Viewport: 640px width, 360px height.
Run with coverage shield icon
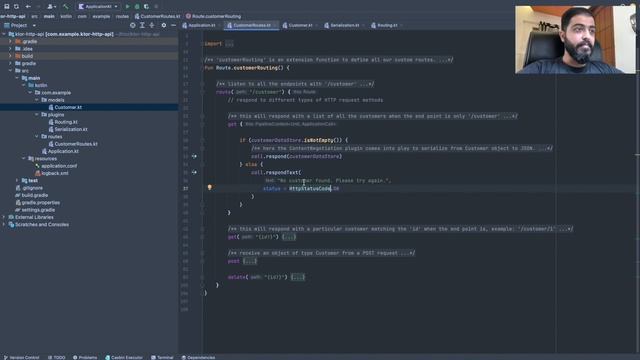tap(147, 7)
